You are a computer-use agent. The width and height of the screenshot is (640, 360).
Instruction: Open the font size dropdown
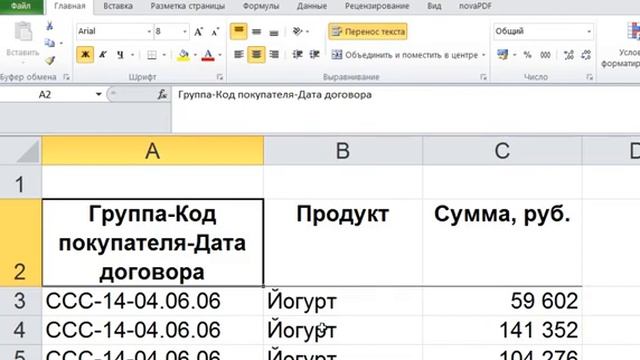185,31
